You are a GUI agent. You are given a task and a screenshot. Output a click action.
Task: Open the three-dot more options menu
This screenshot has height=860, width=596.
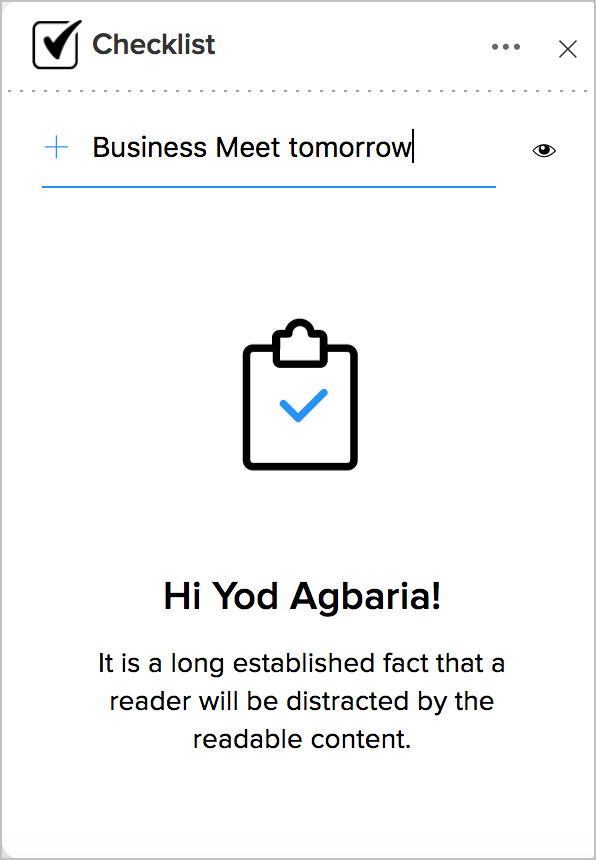[506, 47]
